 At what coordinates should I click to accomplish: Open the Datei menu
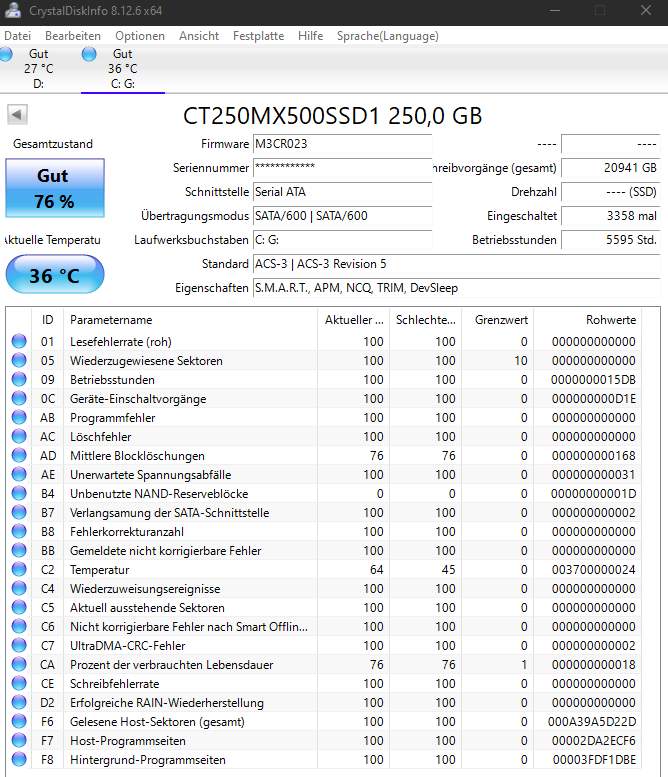click(x=17, y=36)
